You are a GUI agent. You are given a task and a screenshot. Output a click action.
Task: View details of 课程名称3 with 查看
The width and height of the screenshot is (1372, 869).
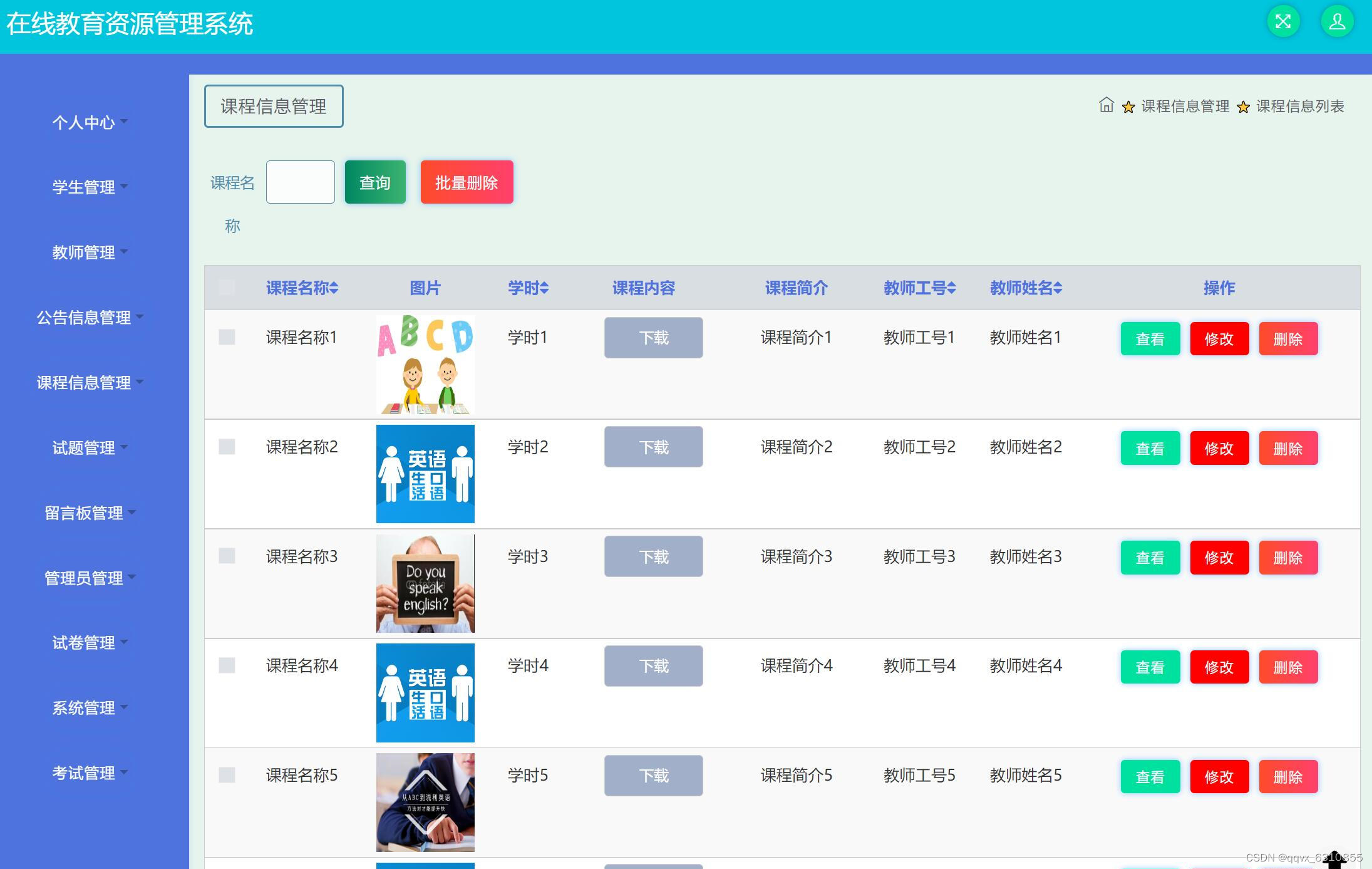1150,558
